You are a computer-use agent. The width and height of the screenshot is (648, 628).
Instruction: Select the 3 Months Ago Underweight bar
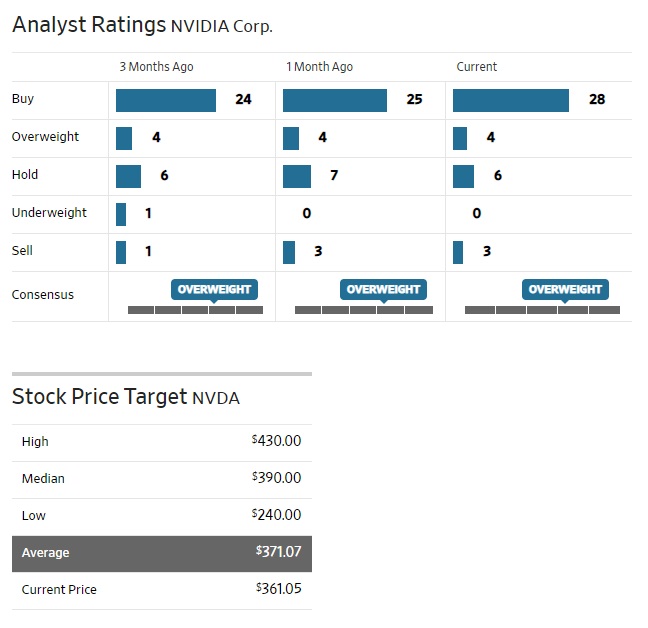(121, 214)
